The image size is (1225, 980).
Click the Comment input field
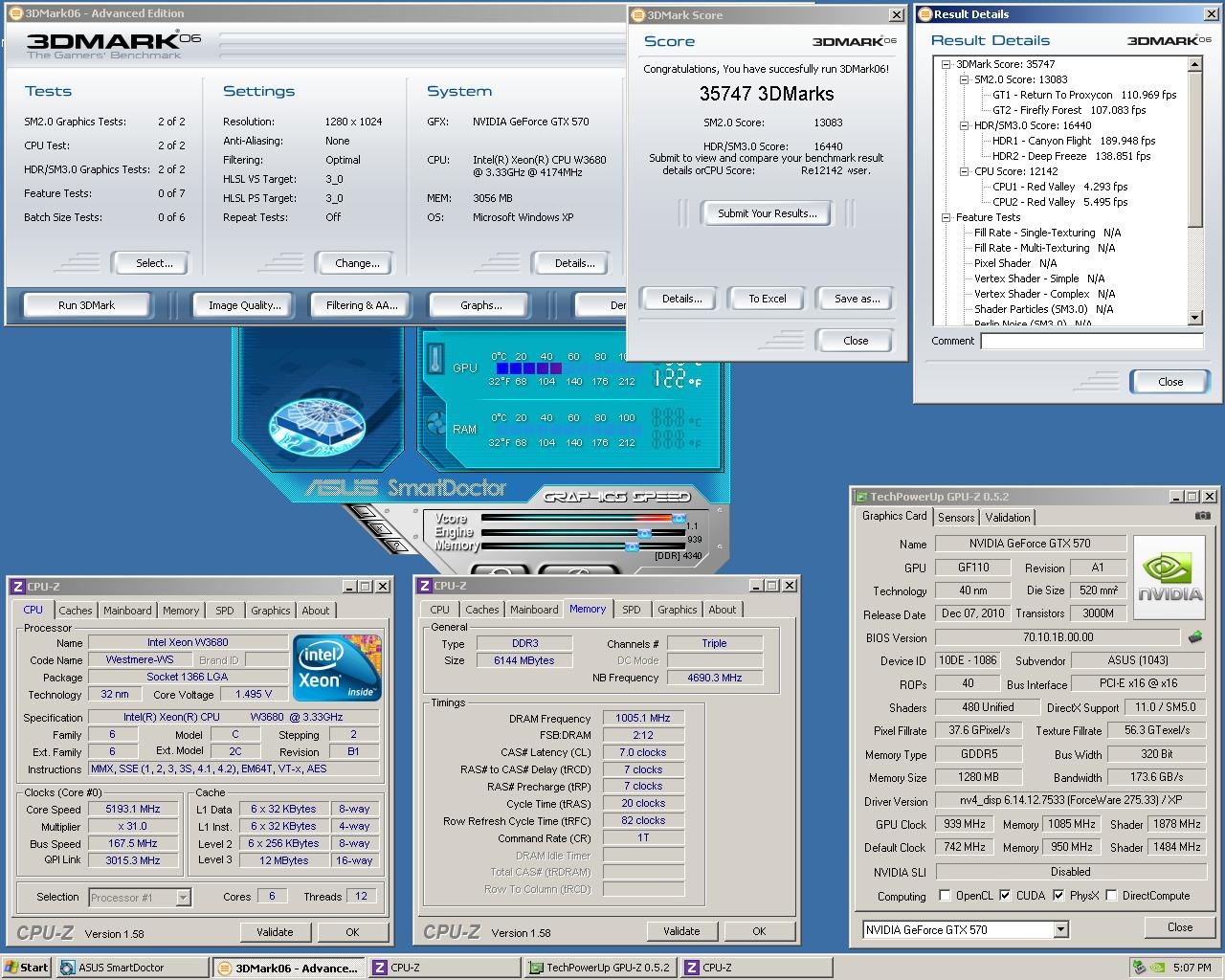[1091, 341]
